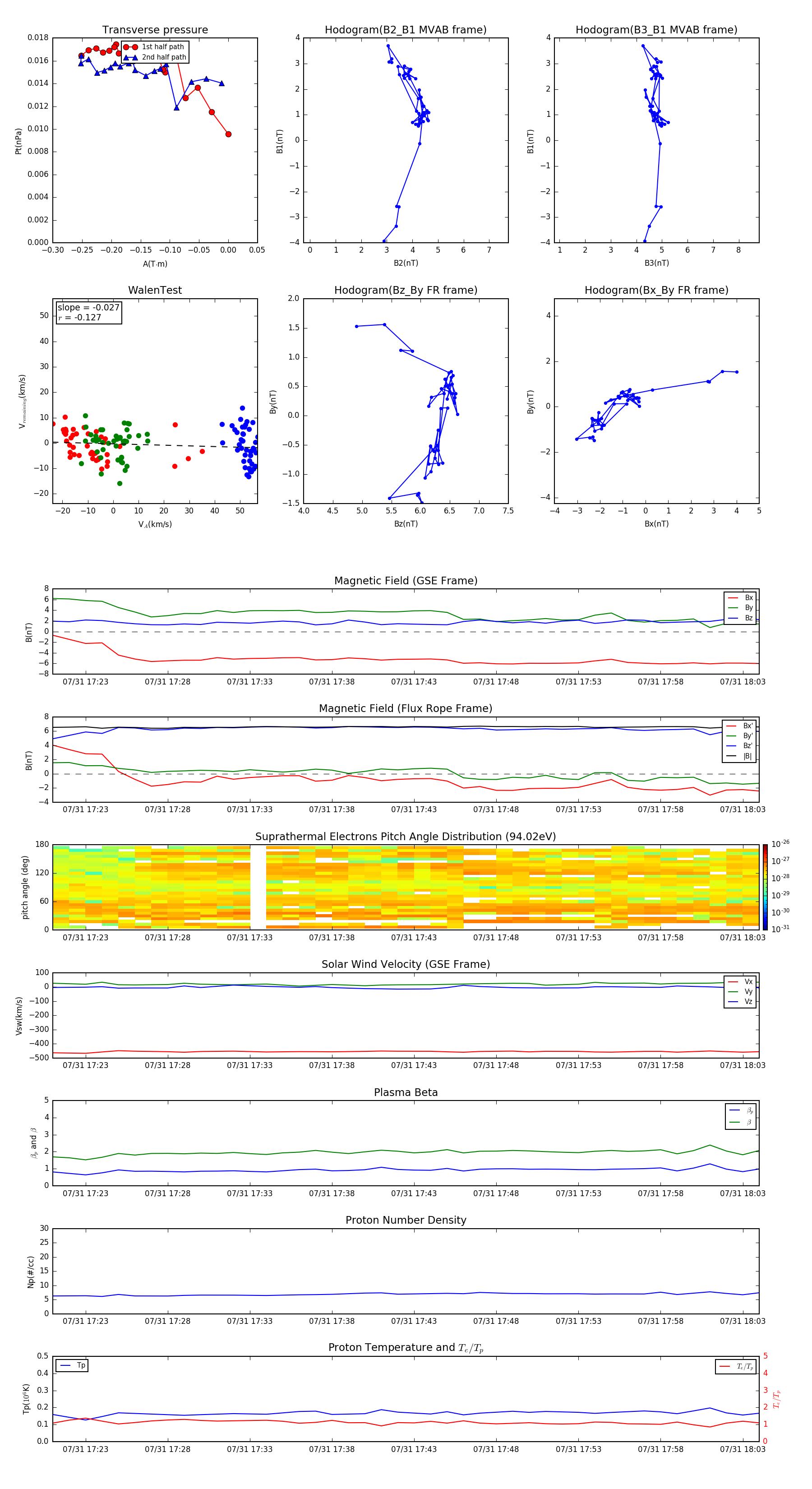
Task: Click the "A(T·m)" x-axis label
Action: 155,264
